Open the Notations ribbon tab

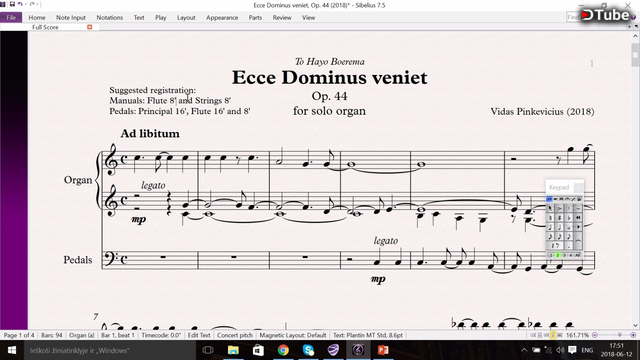[109, 18]
